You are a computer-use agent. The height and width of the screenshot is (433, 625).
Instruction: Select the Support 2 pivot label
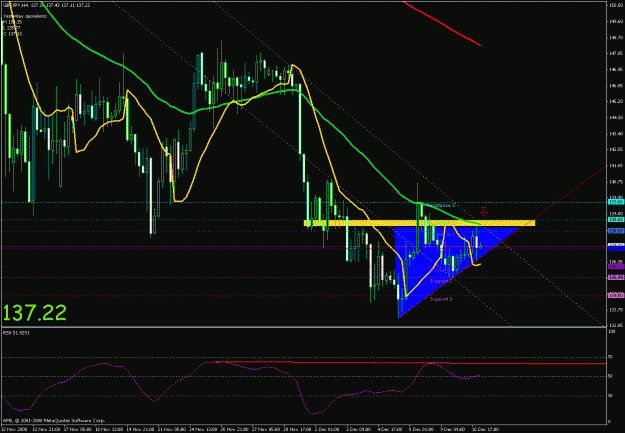tap(441, 281)
